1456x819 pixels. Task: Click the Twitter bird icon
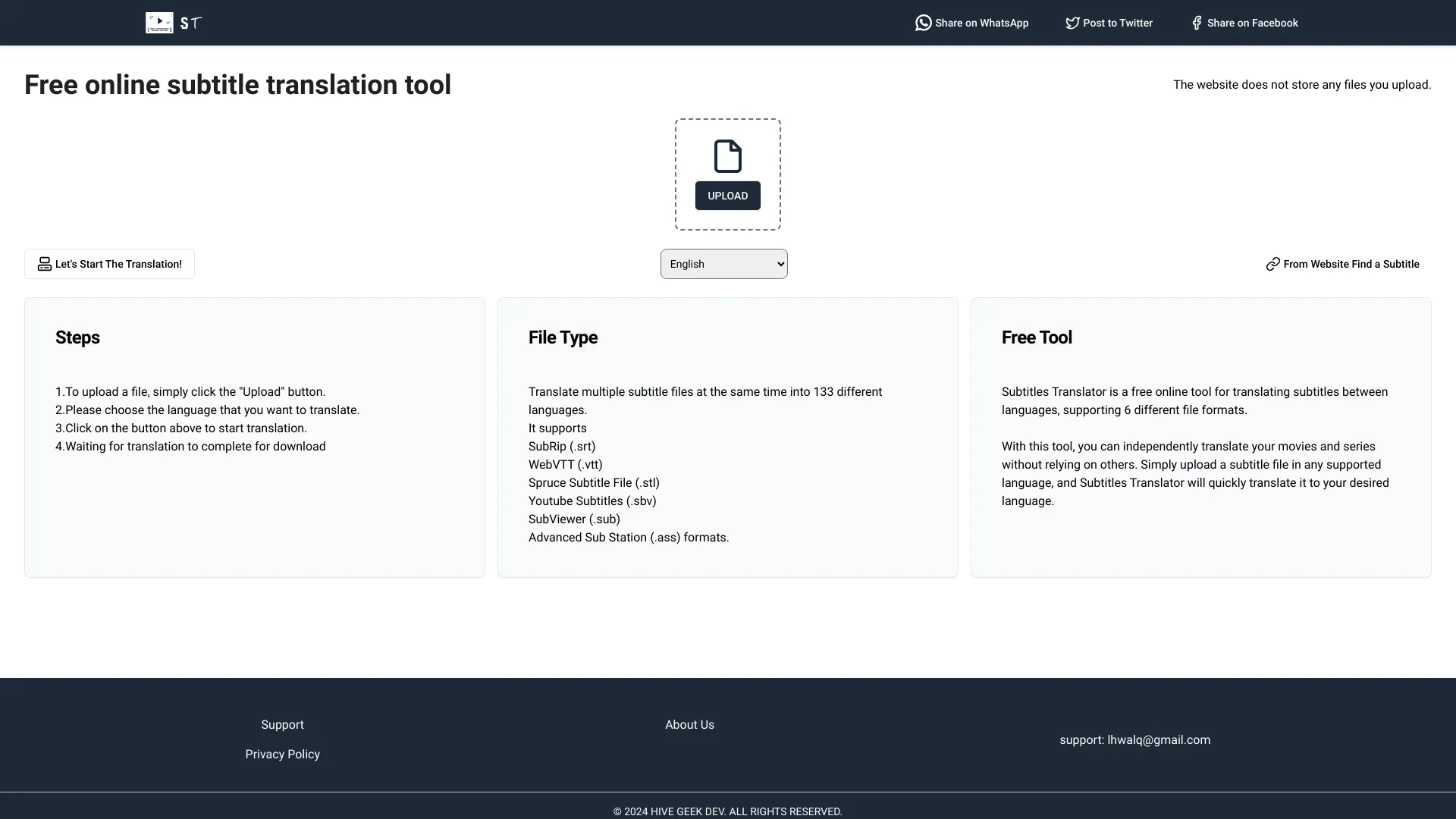pyautogui.click(x=1072, y=23)
